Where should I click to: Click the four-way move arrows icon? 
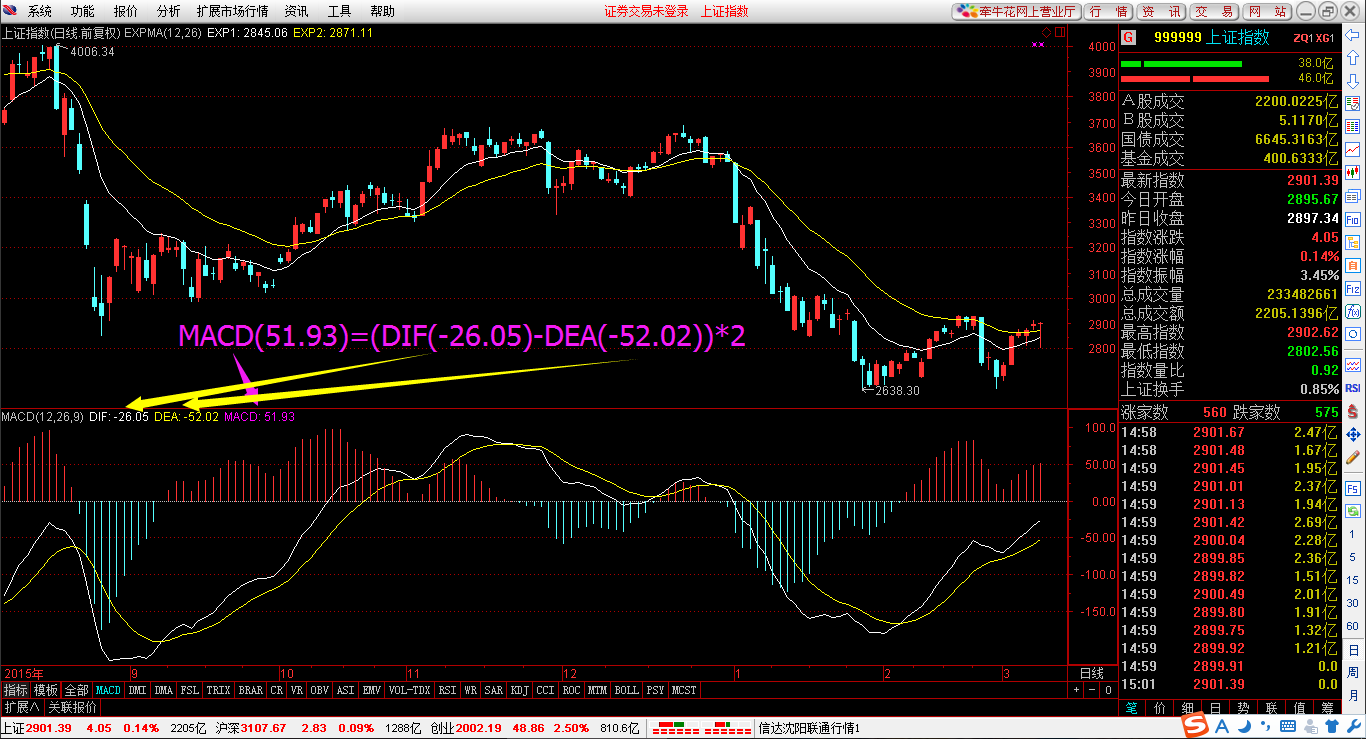click(1353, 435)
